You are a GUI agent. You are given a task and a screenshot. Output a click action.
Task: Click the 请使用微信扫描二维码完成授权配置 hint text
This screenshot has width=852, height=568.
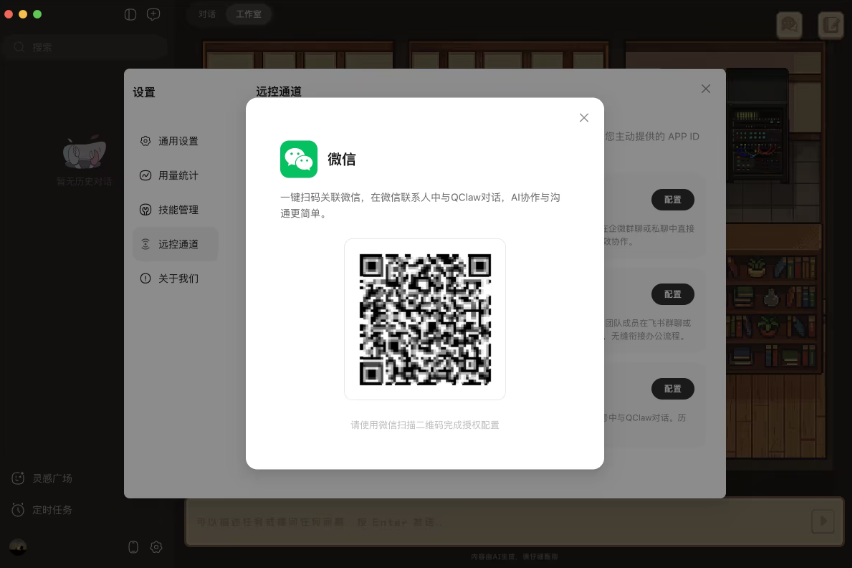click(x=425, y=425)
